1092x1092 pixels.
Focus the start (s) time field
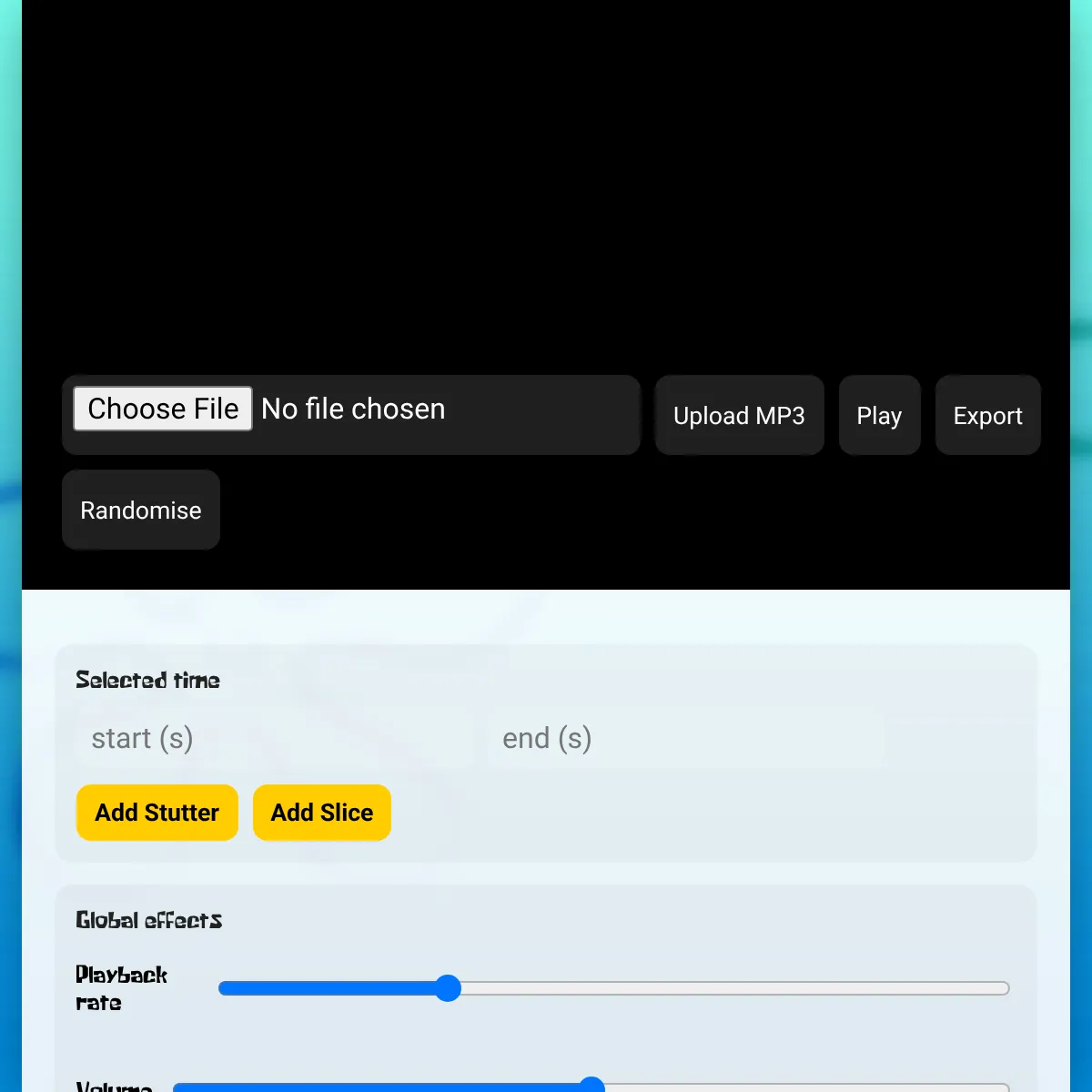point(273,738)
